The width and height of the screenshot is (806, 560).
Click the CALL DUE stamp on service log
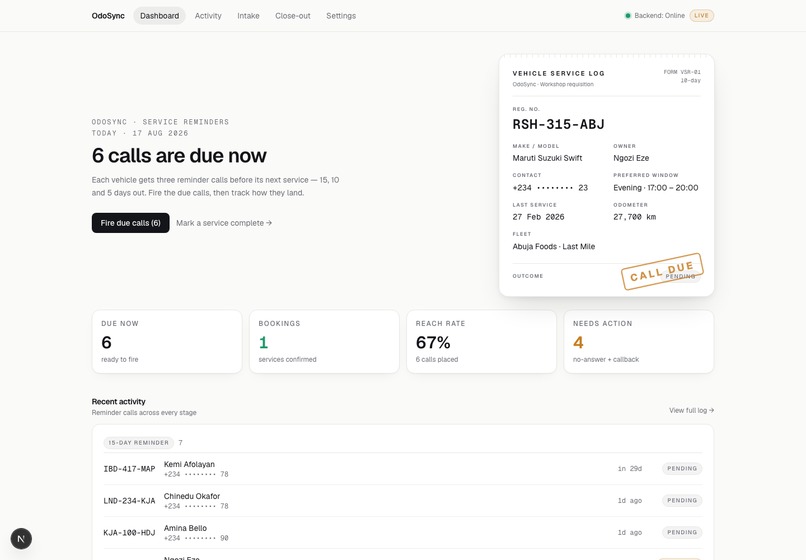click(662, 272)
